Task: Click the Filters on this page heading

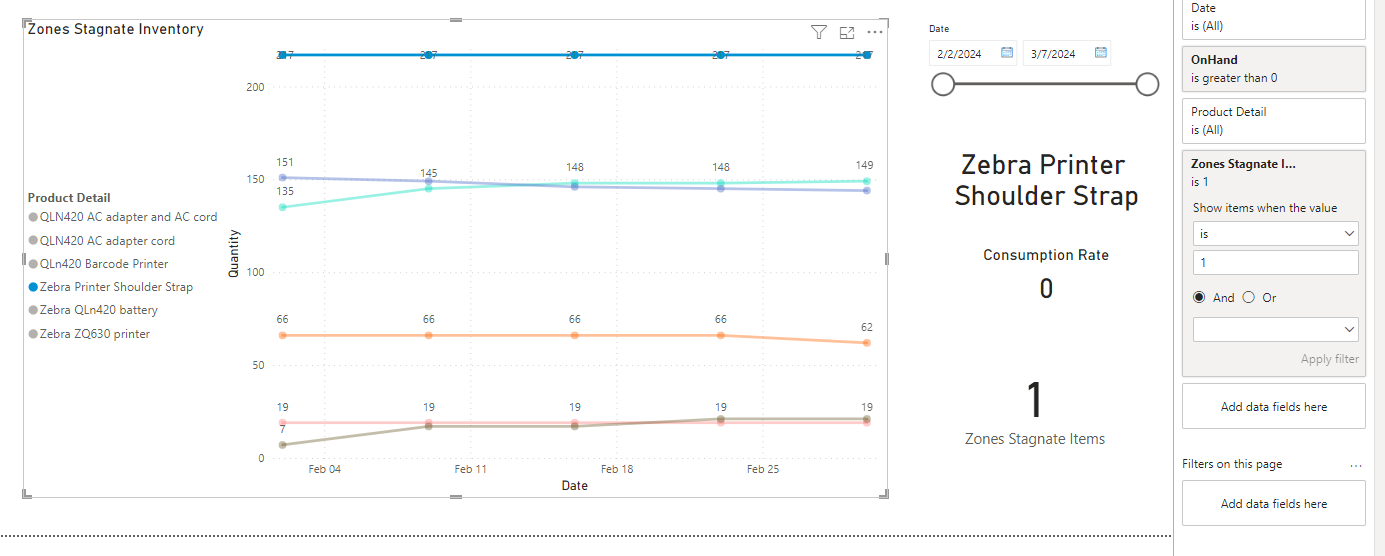Action: click(x=1232, y=464)
